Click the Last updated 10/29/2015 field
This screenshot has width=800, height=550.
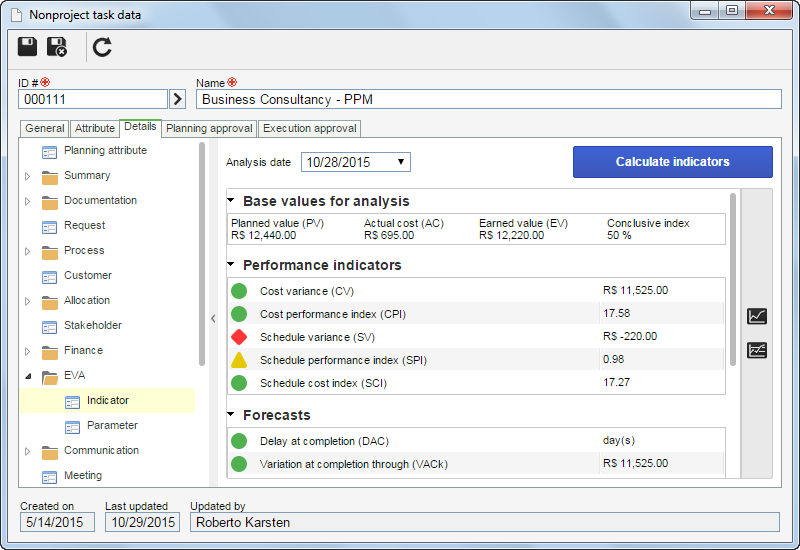click(142, 522)
